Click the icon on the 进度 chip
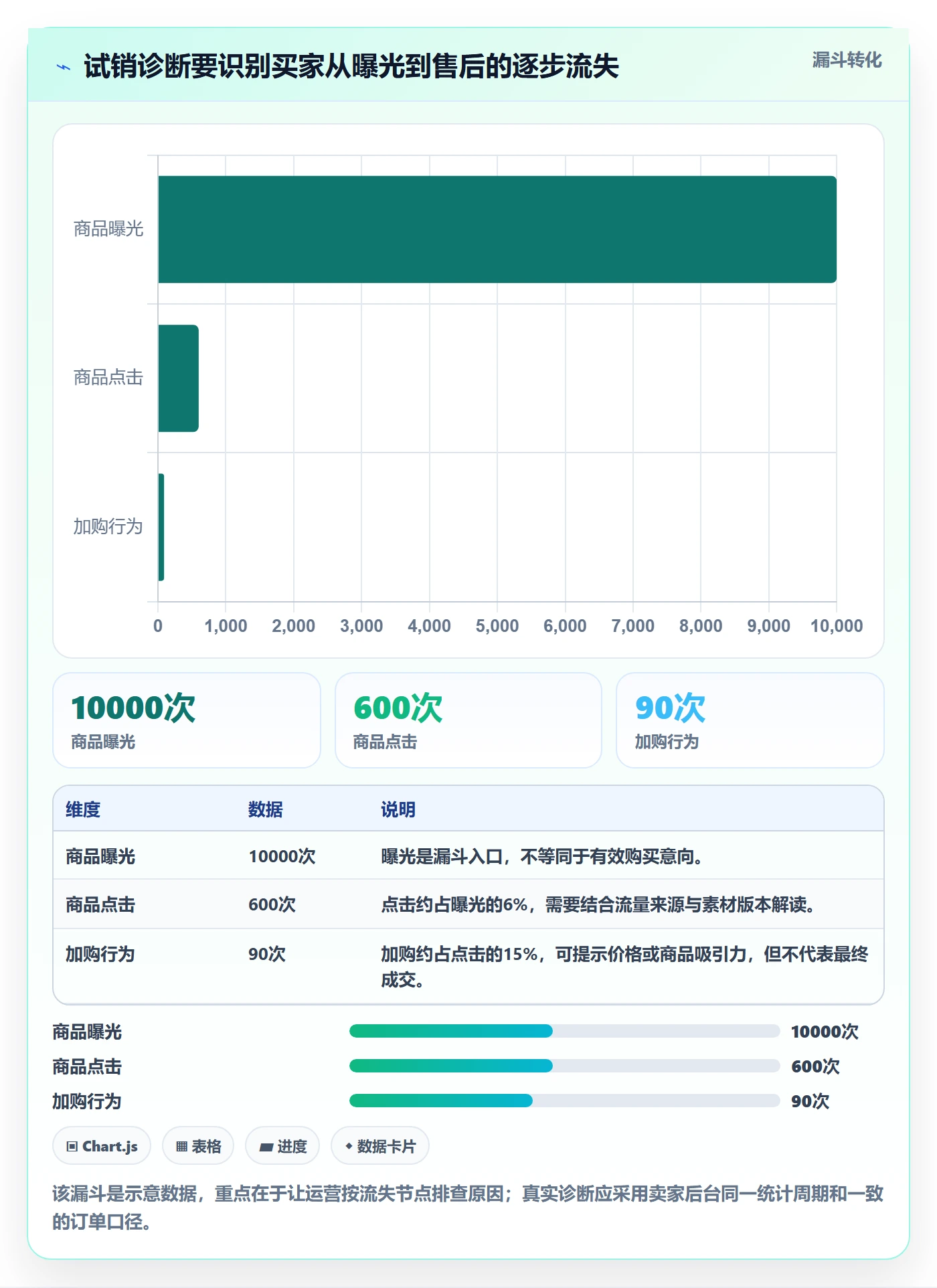The image size is (937, 1288). click(266, 1147)
